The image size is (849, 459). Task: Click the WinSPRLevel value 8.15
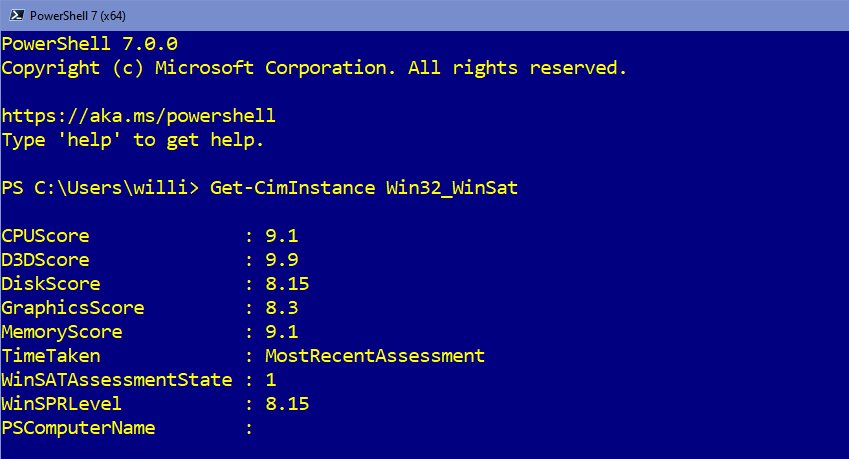click(x=287, y=404)
